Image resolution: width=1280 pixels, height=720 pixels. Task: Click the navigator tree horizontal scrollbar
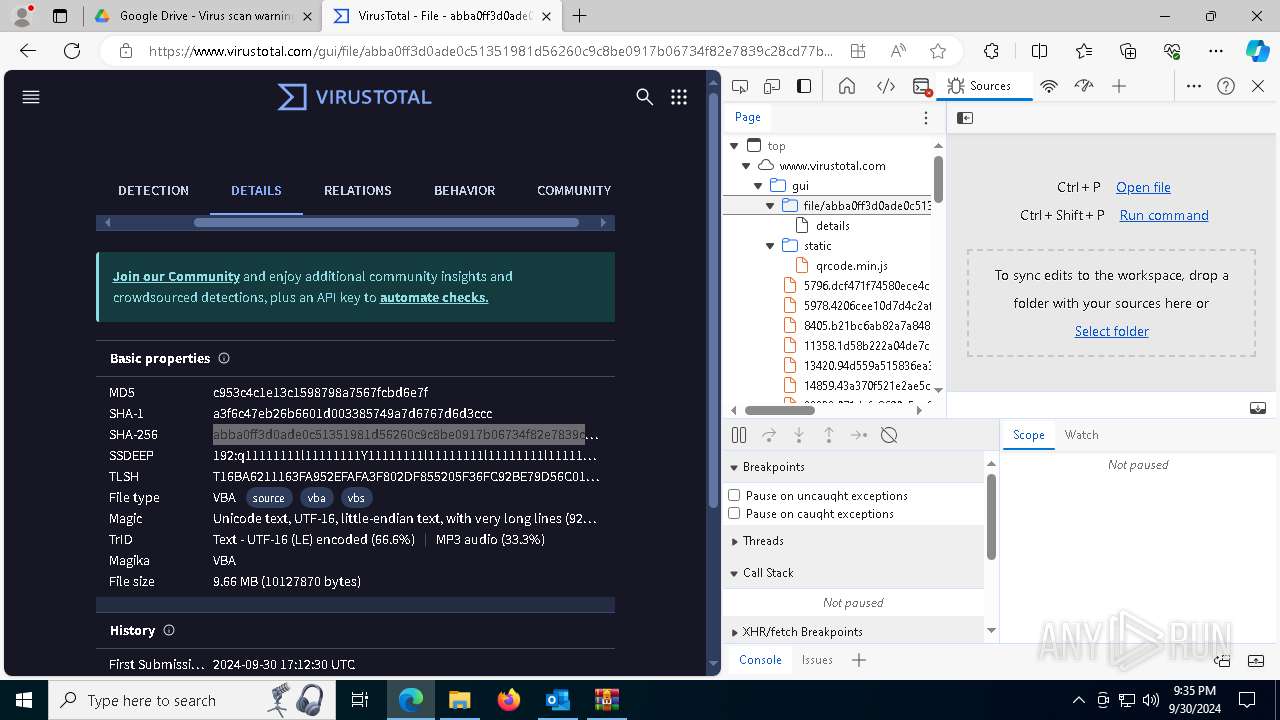pyautogui.click(x=779, y=410)
